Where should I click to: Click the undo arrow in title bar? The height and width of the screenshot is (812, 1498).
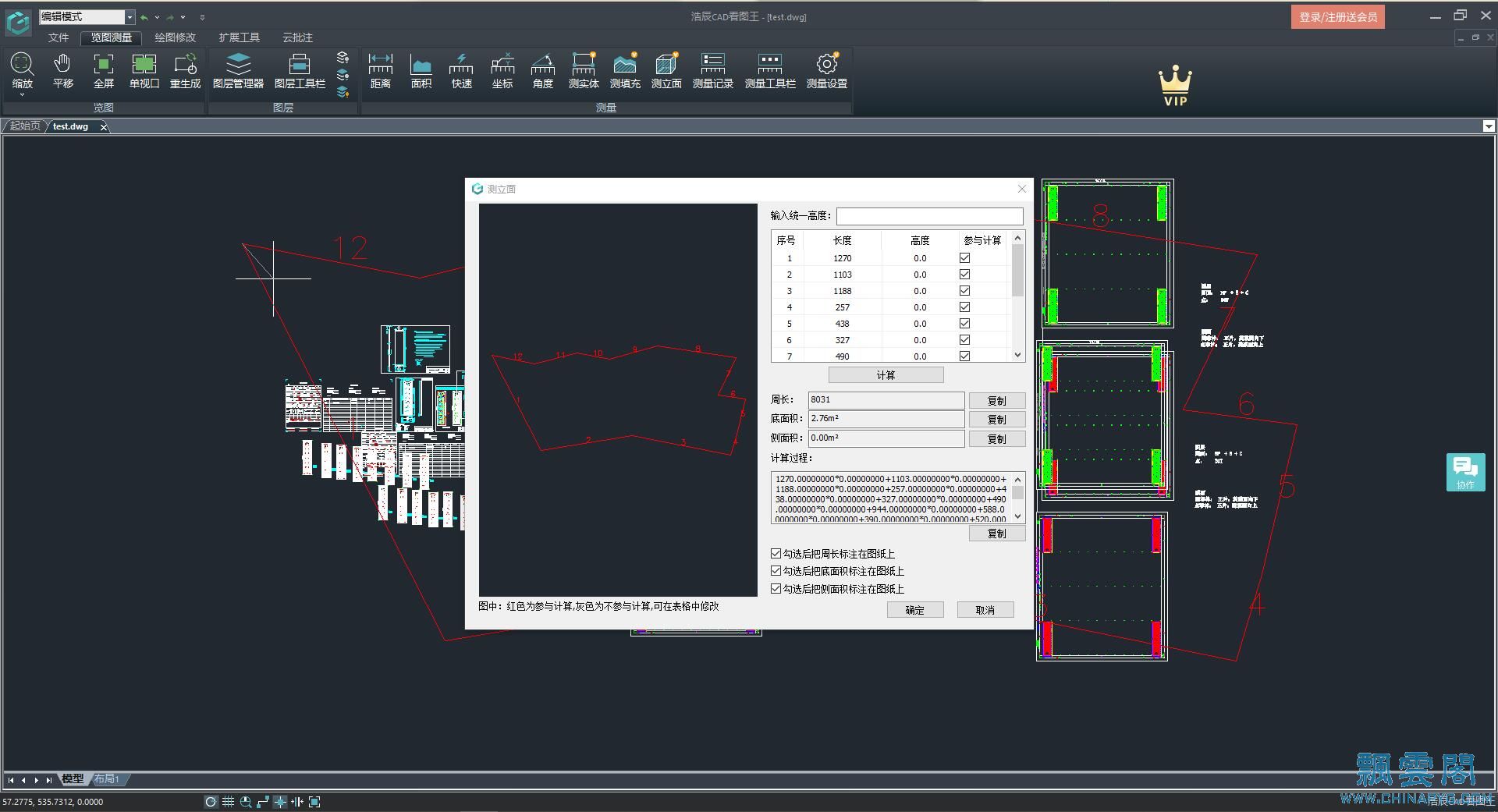(144, 17)
